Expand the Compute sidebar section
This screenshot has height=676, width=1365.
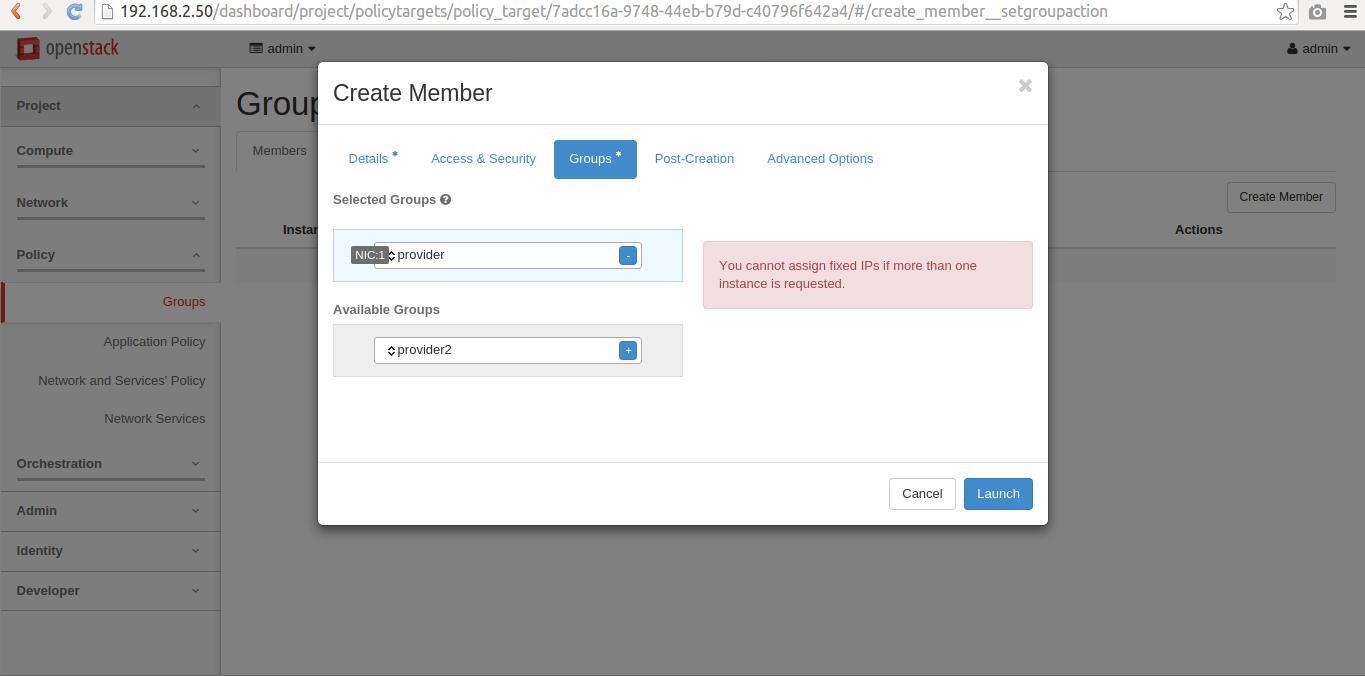click(x=110, y=151)
